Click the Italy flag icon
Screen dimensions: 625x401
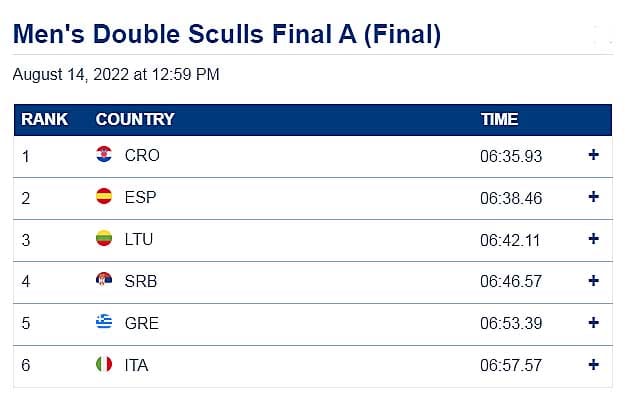tap(104, 365)
